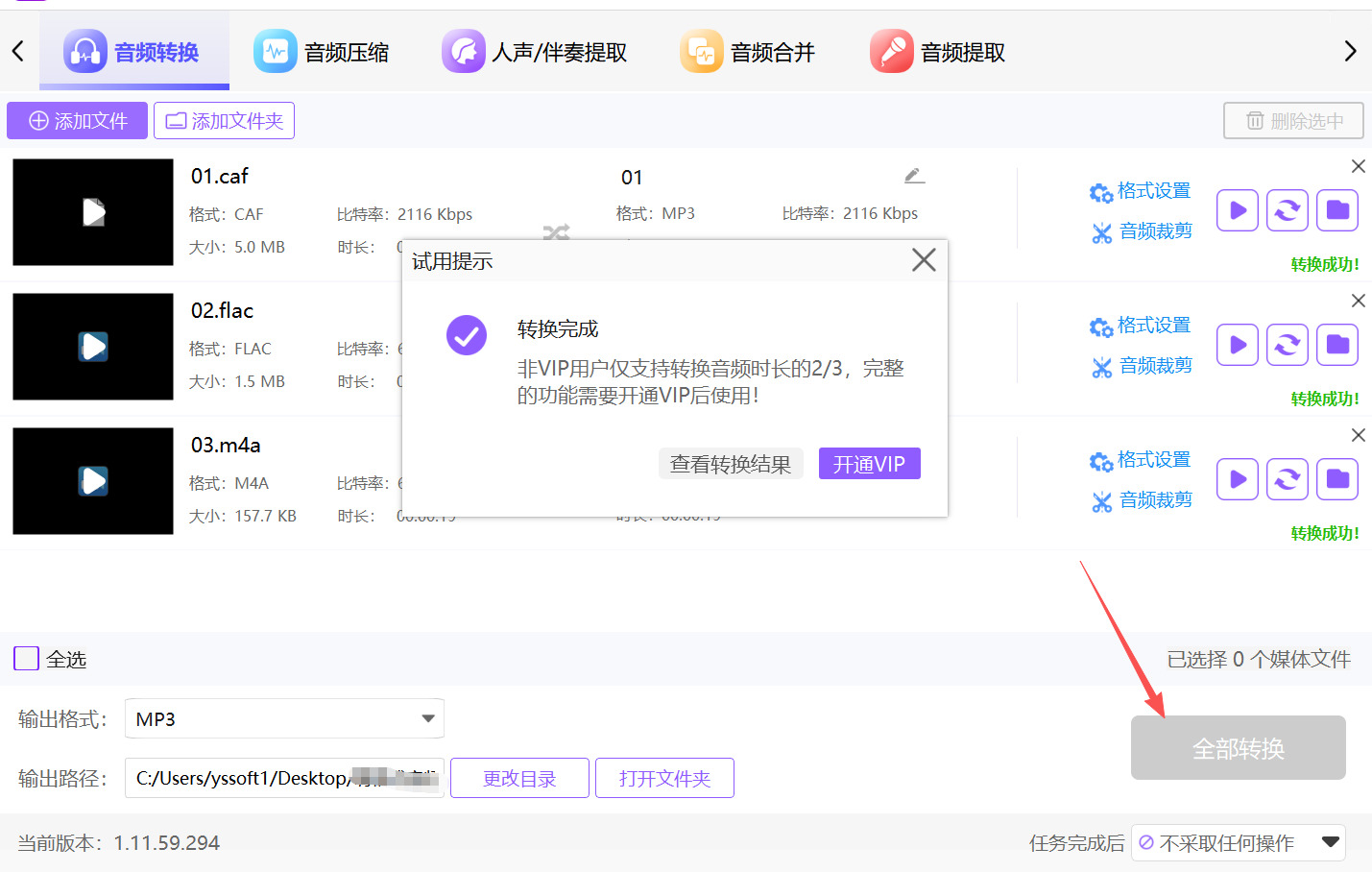Click the reconvert icon for 02.flac
The height and width of the screenshot is (872, 1372).
pyautogui.click(x=1288, y=345)
